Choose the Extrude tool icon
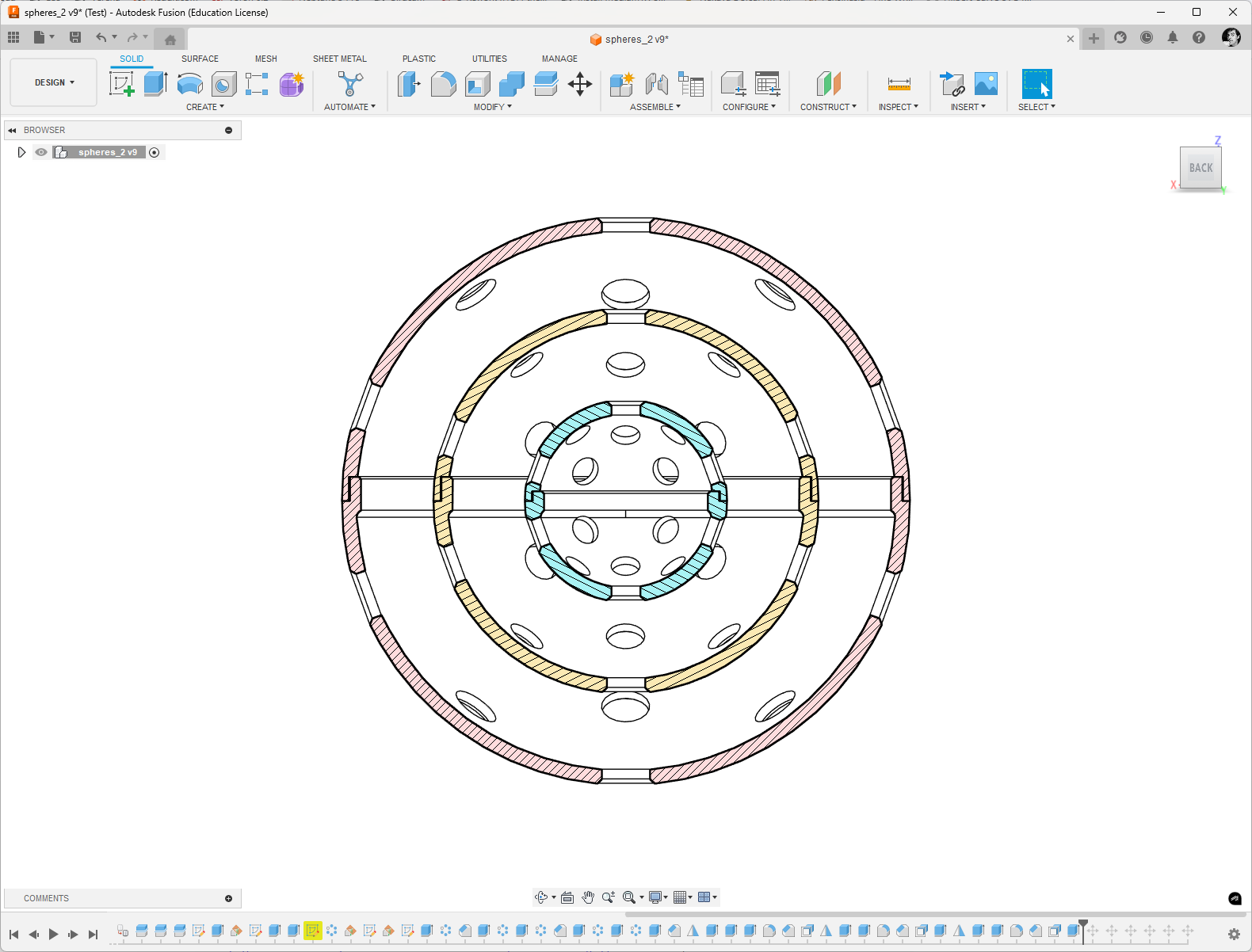This screenshot has height=952, width=1252. tap(155, 84)
